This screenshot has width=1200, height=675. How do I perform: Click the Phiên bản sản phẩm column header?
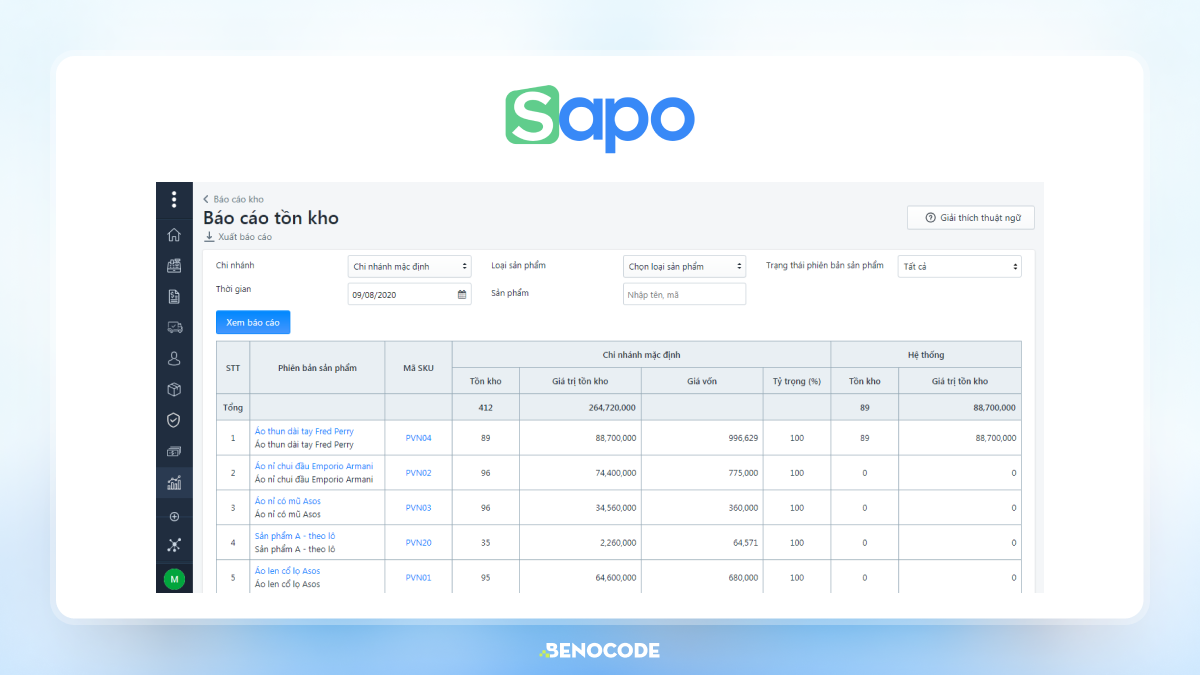click(x=317, y=368)
